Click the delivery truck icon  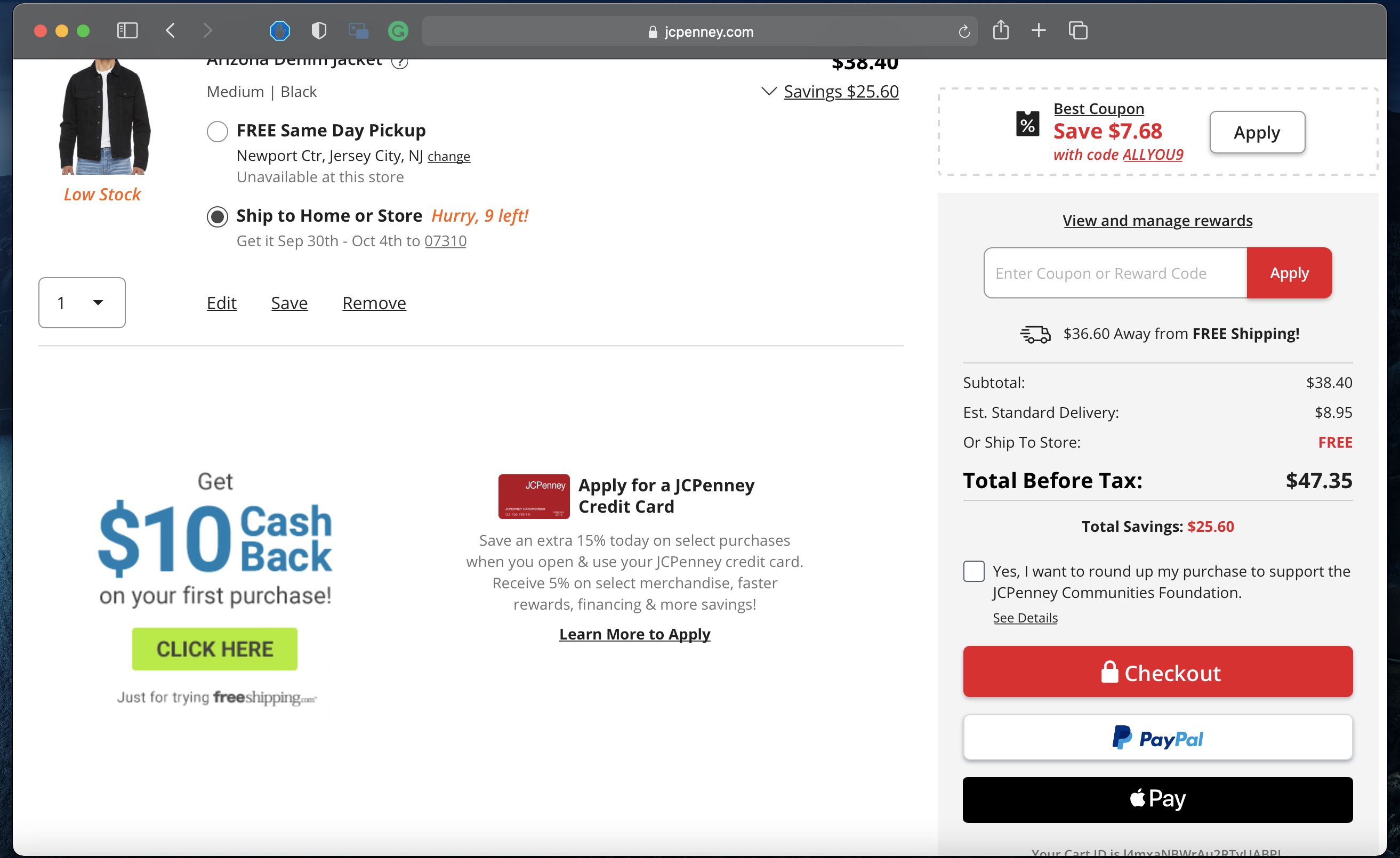[1035, 335]
